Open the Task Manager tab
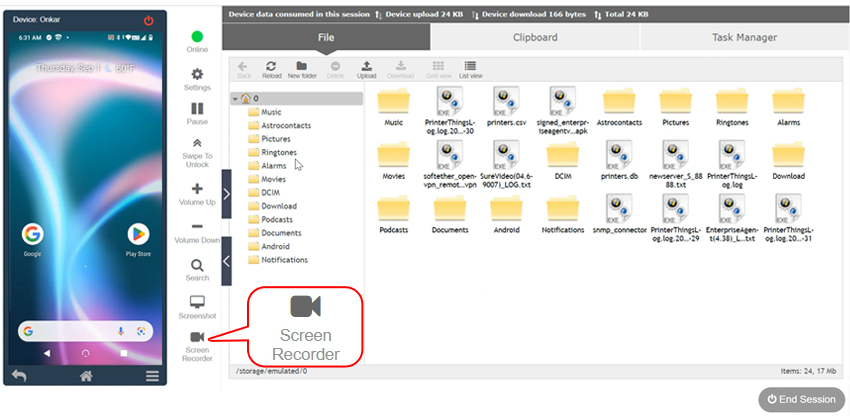850x418 pixels. click(744, 37)
